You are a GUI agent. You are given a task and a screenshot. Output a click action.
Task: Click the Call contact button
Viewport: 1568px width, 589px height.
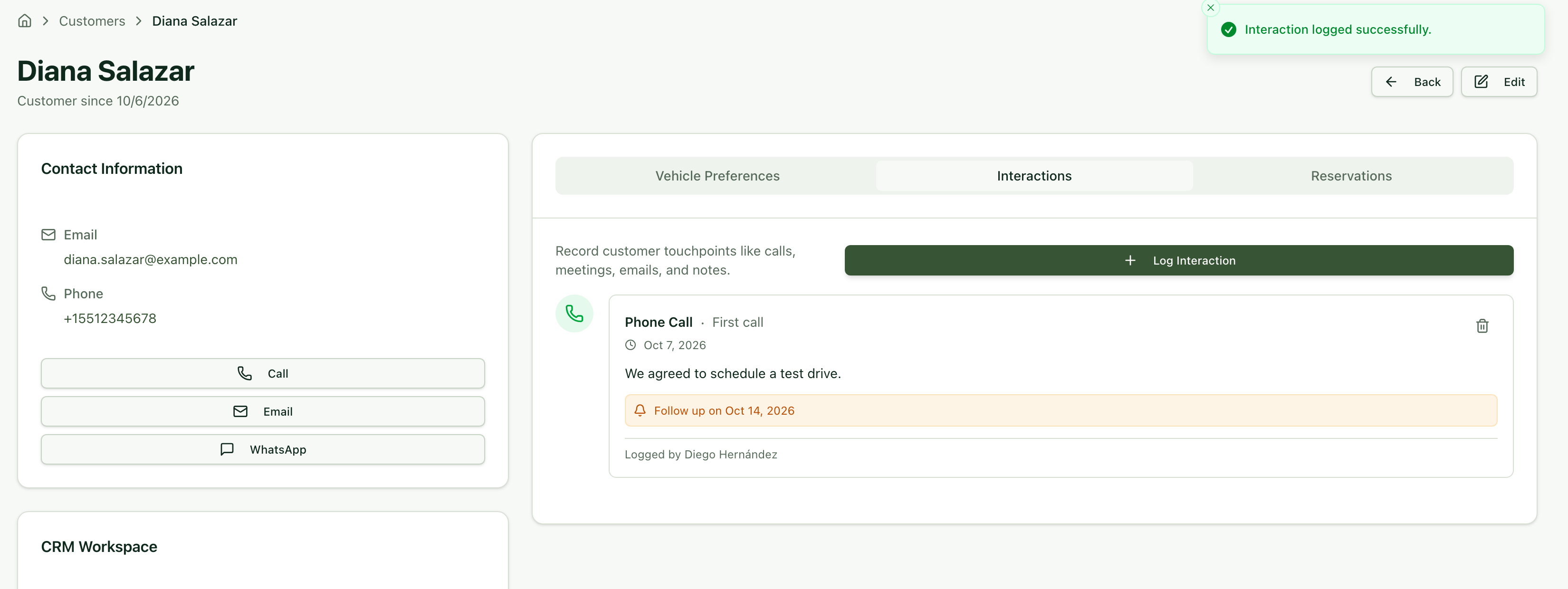point(262,374)
